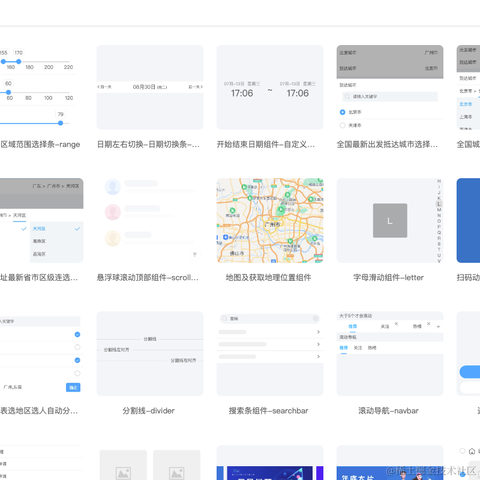
Task: Close the upper 热榜 tab with its X
Action: click(x=429, y=324)
